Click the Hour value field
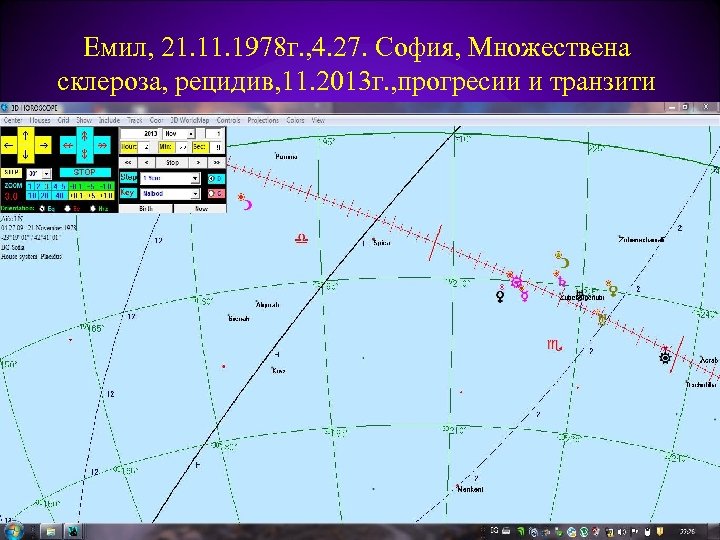 click(144, 147)
